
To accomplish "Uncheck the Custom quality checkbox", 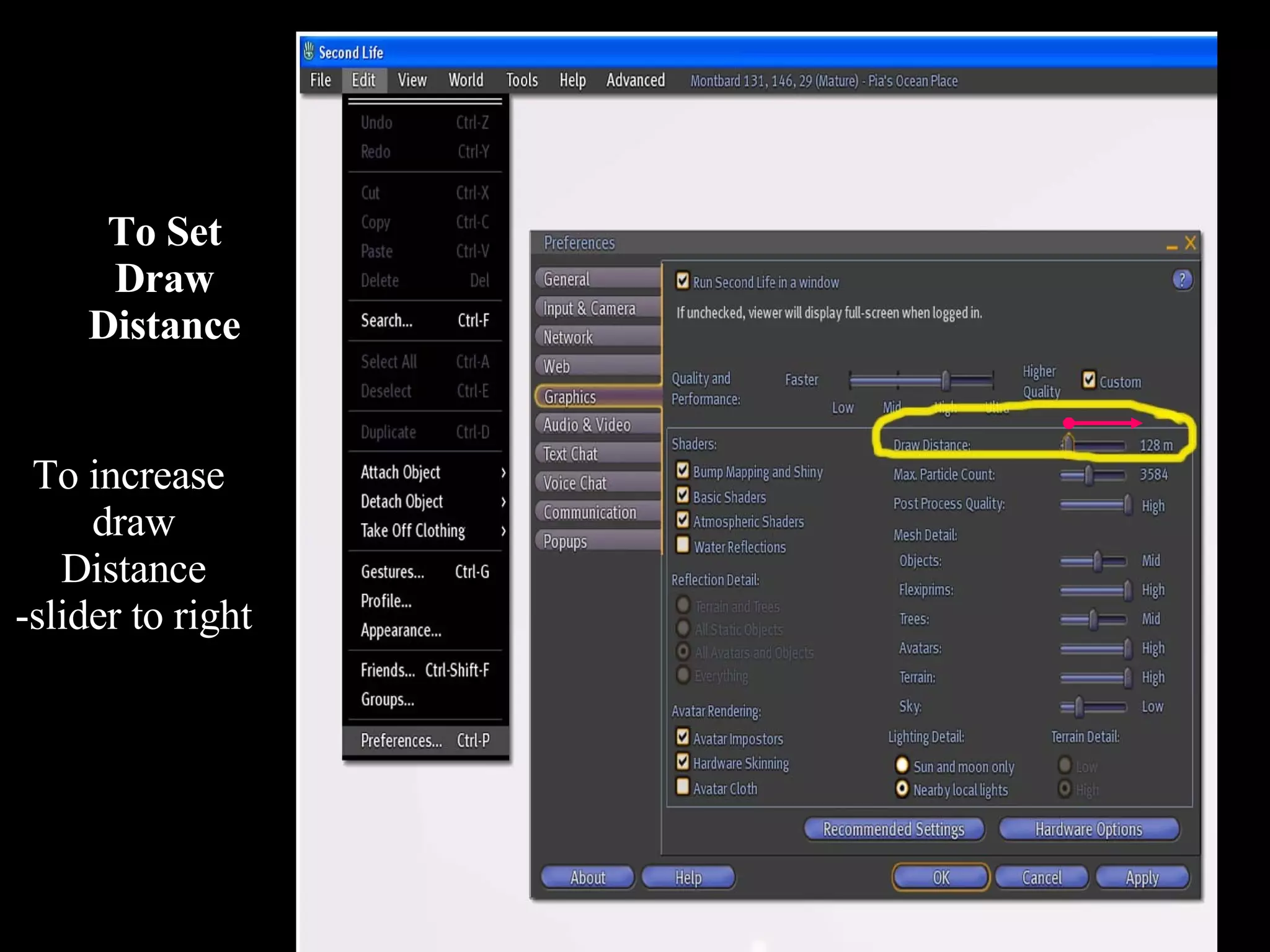I will tap(1089, 380).
